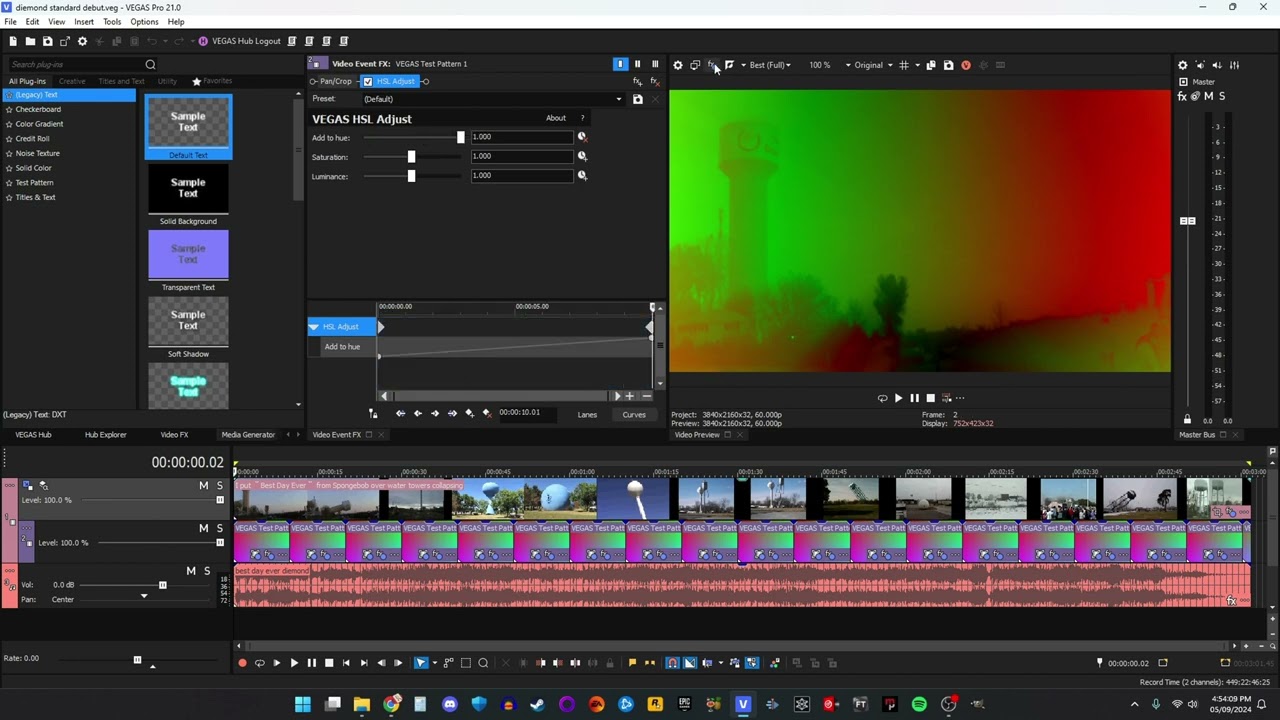The width and height of the screenshot is (1280, 720).
Task: Click the save preset icon beside Preset
Action: coord(637,99)
